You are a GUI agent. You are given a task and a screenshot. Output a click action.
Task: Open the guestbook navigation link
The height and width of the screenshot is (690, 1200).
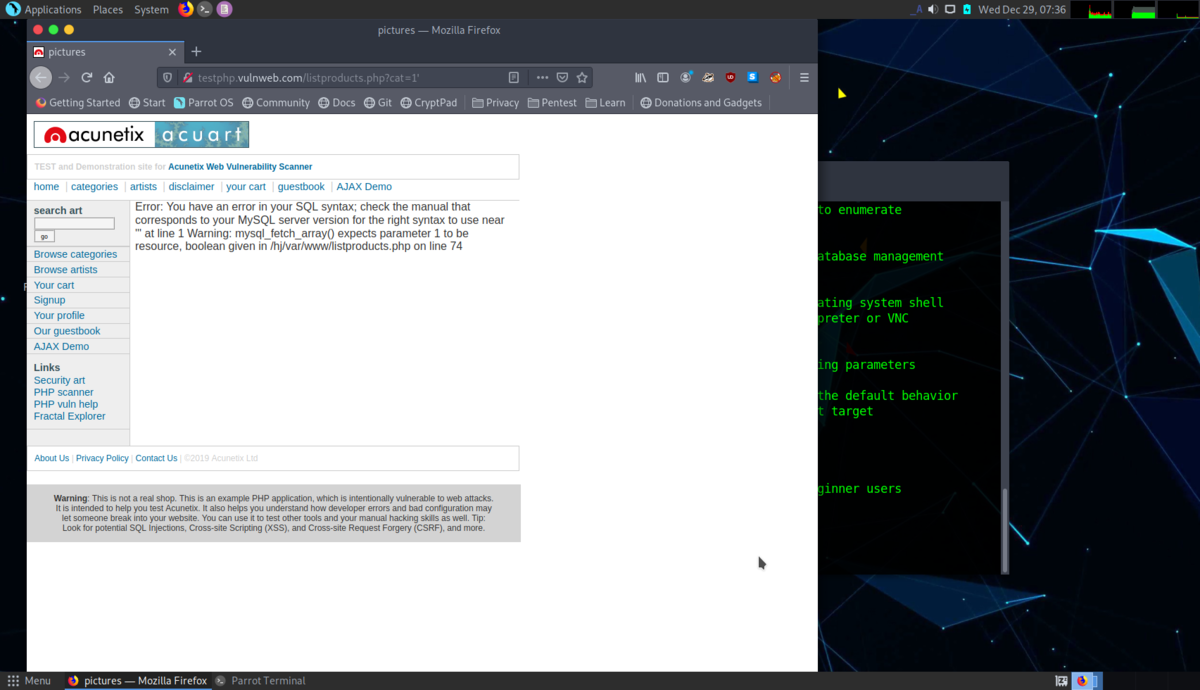[301, 187]
